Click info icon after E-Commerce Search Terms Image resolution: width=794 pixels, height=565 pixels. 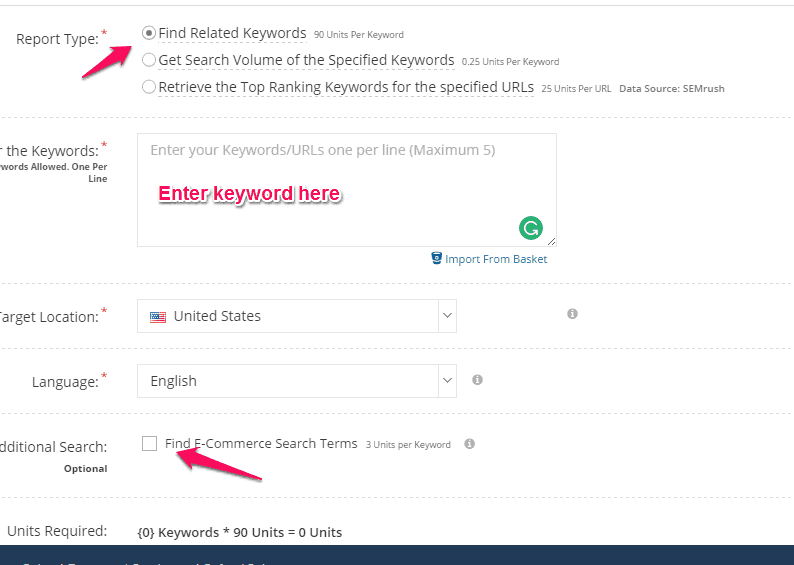coord(469,444)
